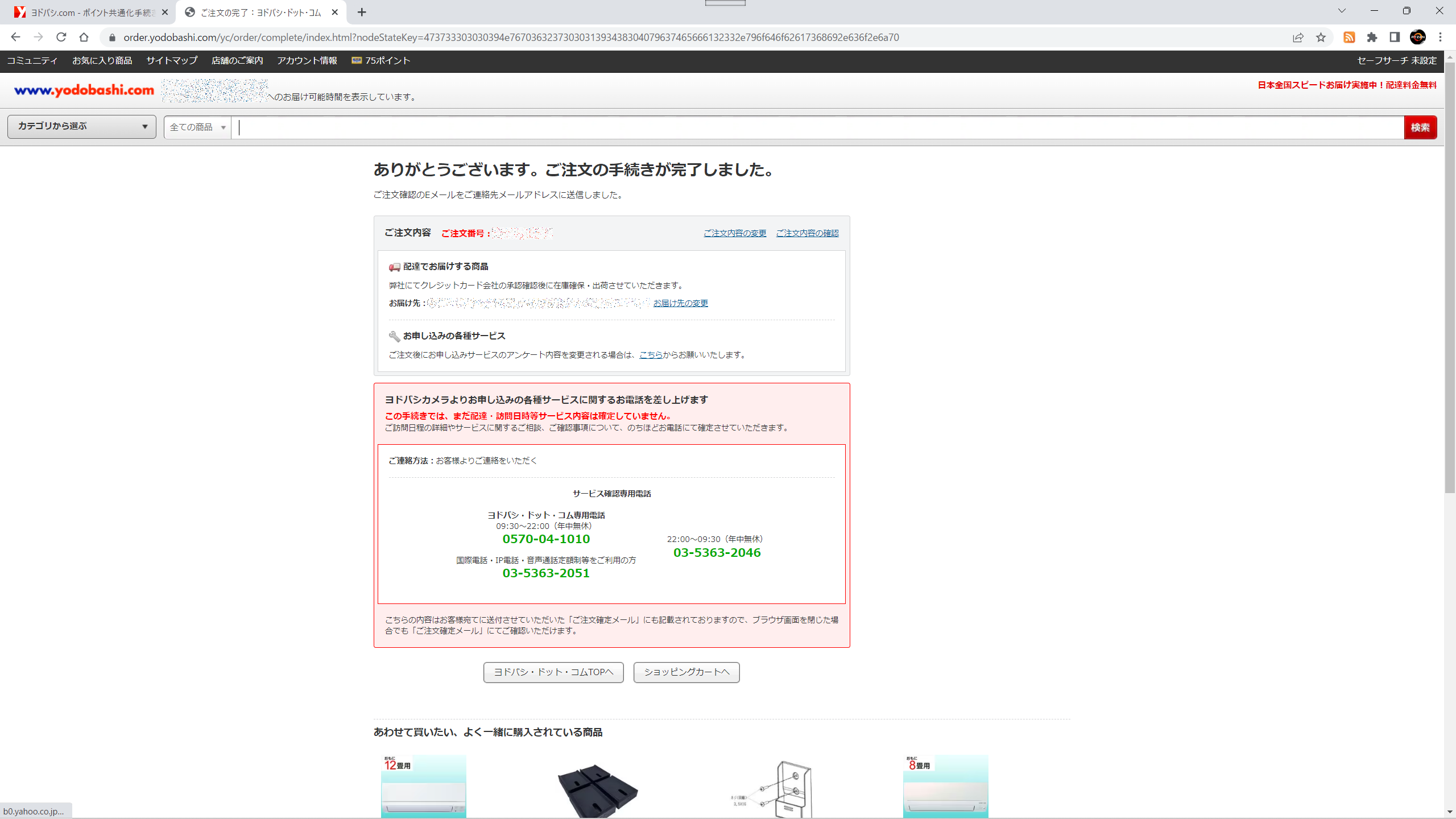The width and height of the screenshot is (1456, 819).
Task: Close the ご注文の完了 tab
Action: (x=335, y=12)
